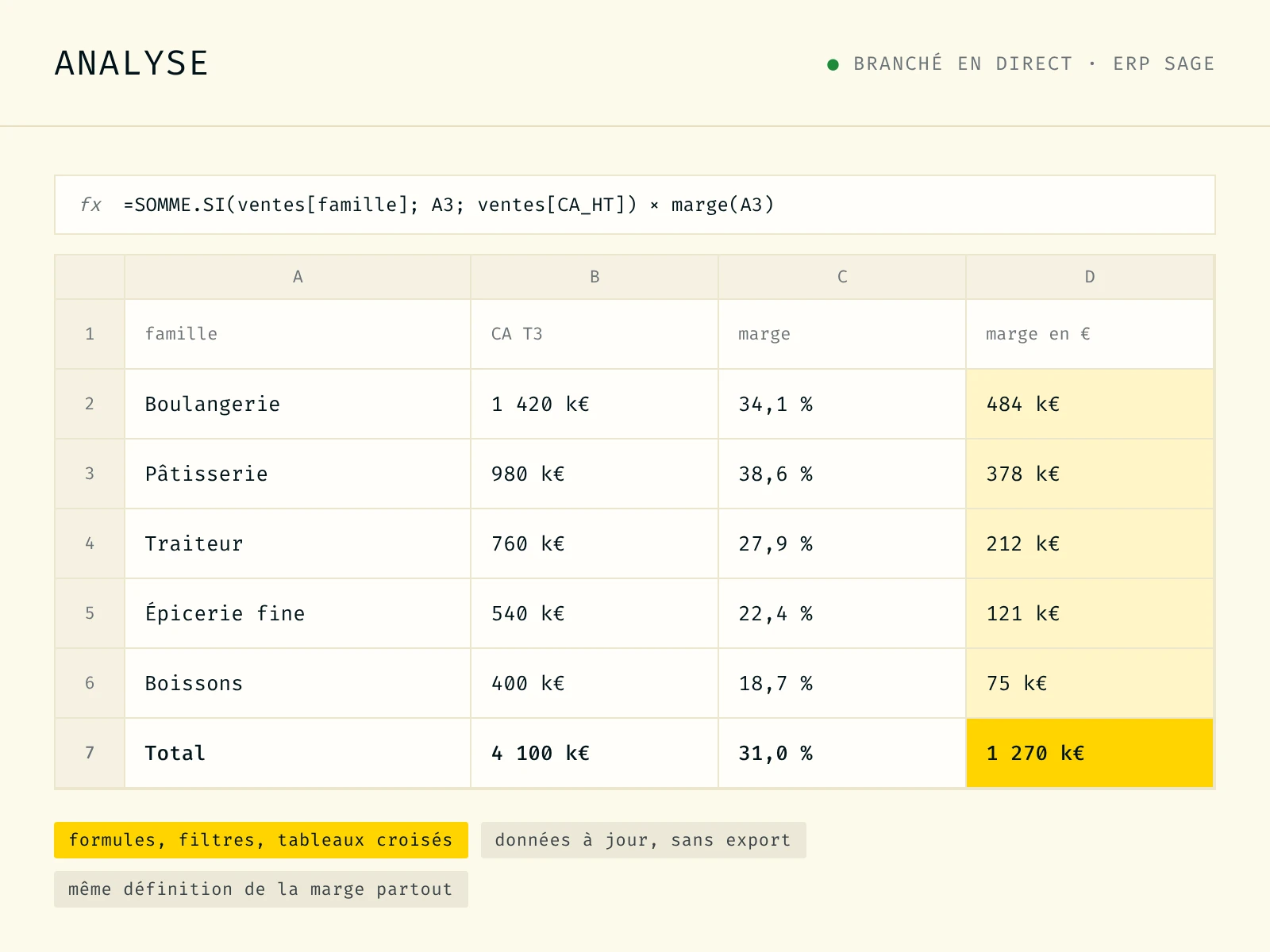This screenshot has width=1270, height=952.
Task: Select column D header
Action: click(1090, 277)
